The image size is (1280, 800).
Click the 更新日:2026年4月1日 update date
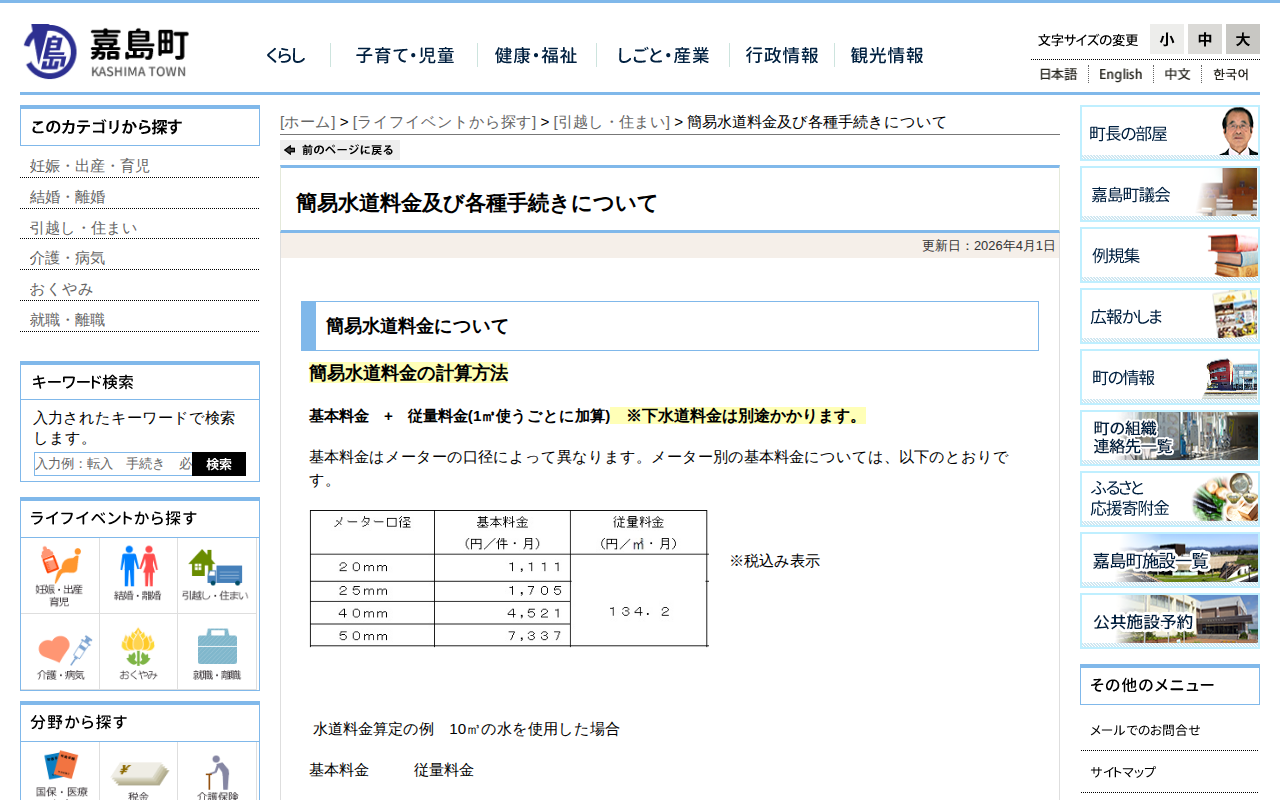(988, 246)
